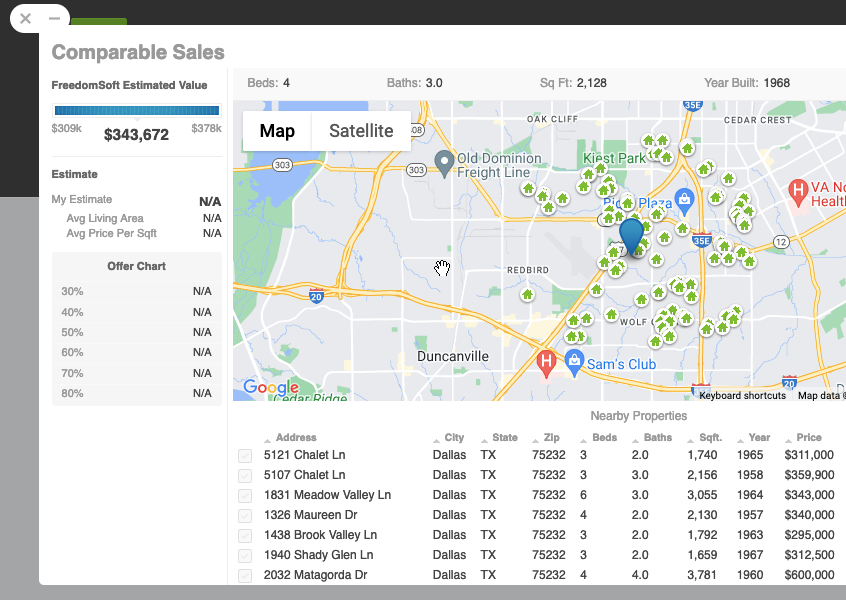Click the VA hospital map marker
The width and height of the screenshot is (846, 600).
[798, 188]
